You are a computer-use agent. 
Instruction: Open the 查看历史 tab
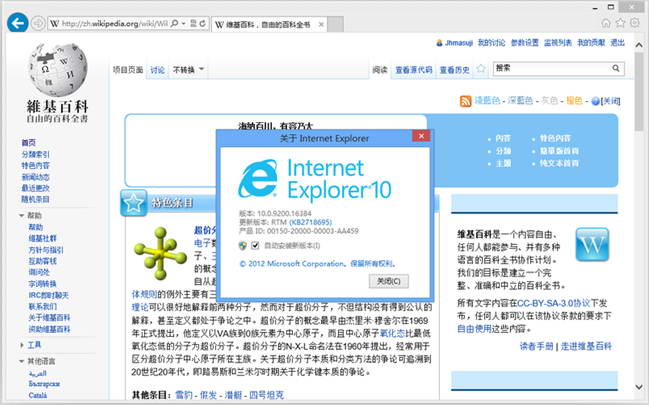(454, 70)
